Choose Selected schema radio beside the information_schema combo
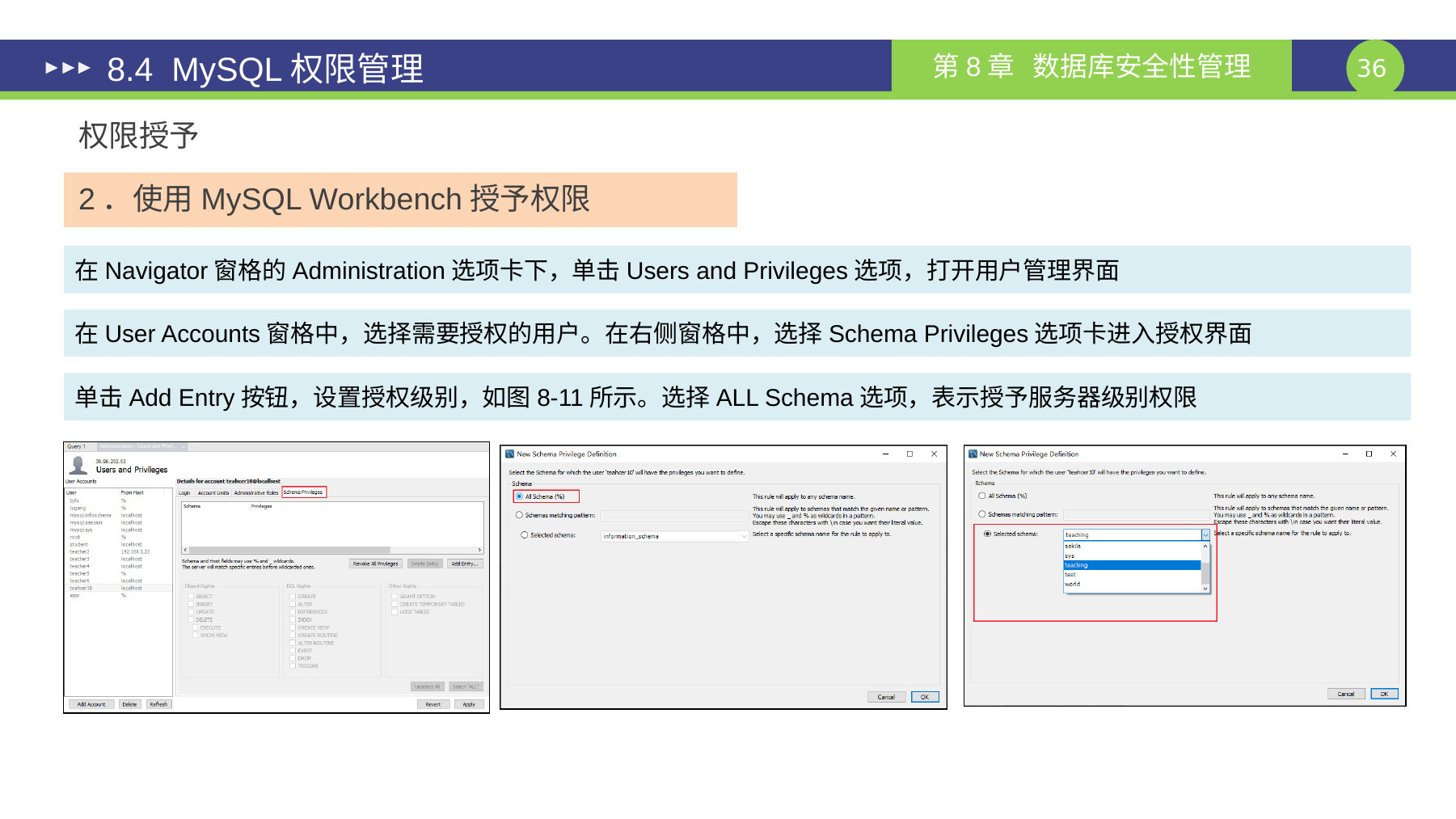This screenshot has height=819, width=1456. click(x=525, y=535)
